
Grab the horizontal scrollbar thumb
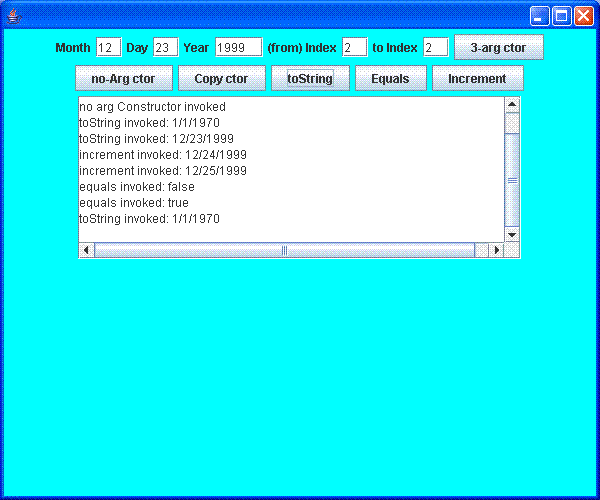284,250
